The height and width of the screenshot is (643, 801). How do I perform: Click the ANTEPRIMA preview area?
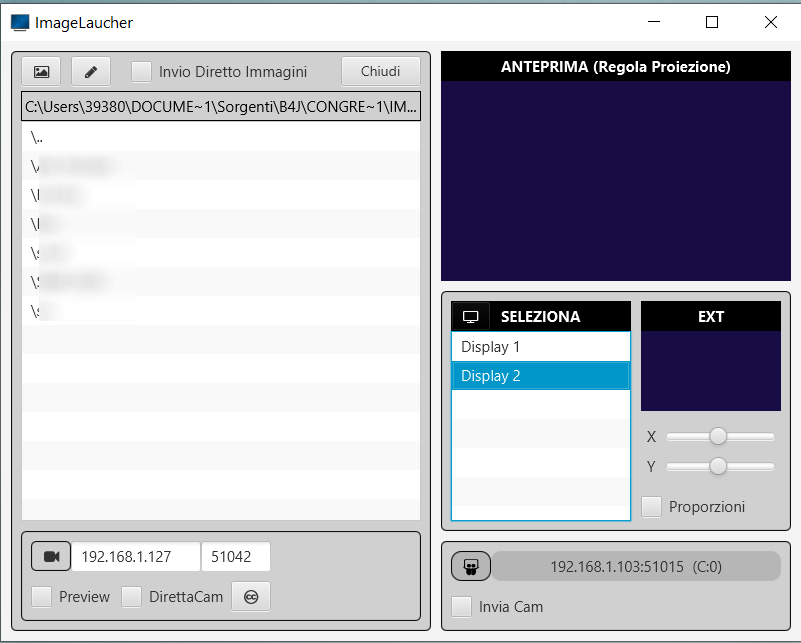coord(616,181)
